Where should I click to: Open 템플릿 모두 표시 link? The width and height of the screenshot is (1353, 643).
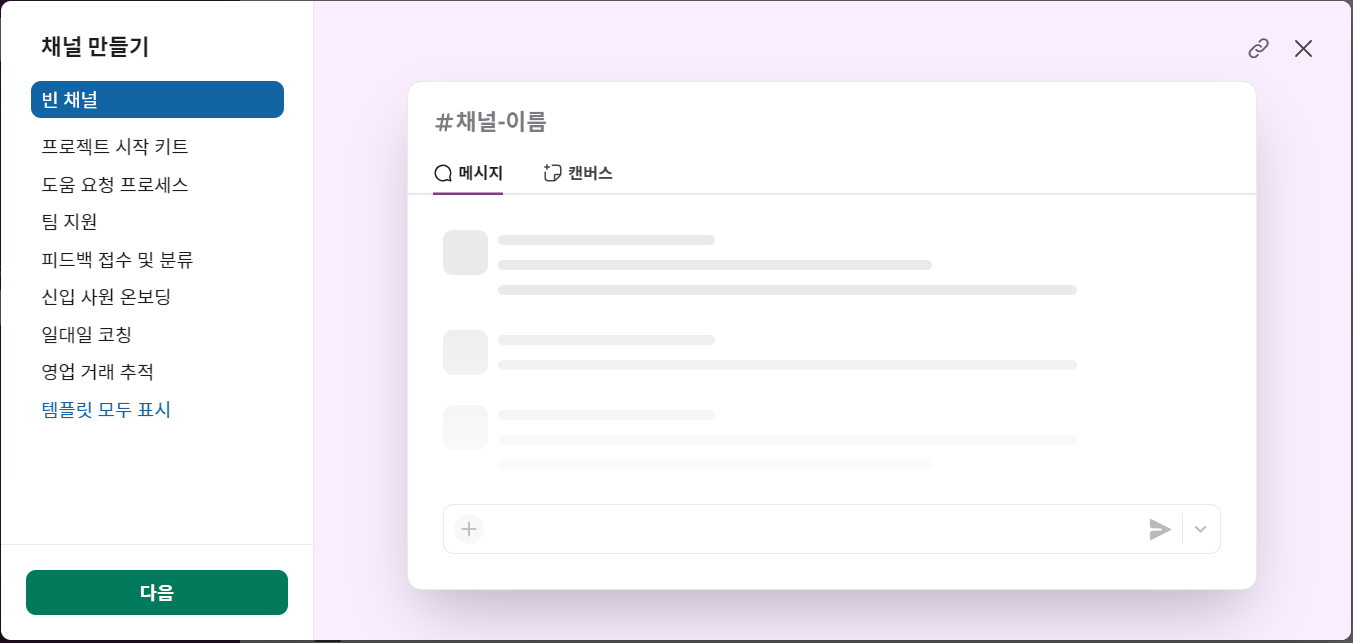(106, 409)
